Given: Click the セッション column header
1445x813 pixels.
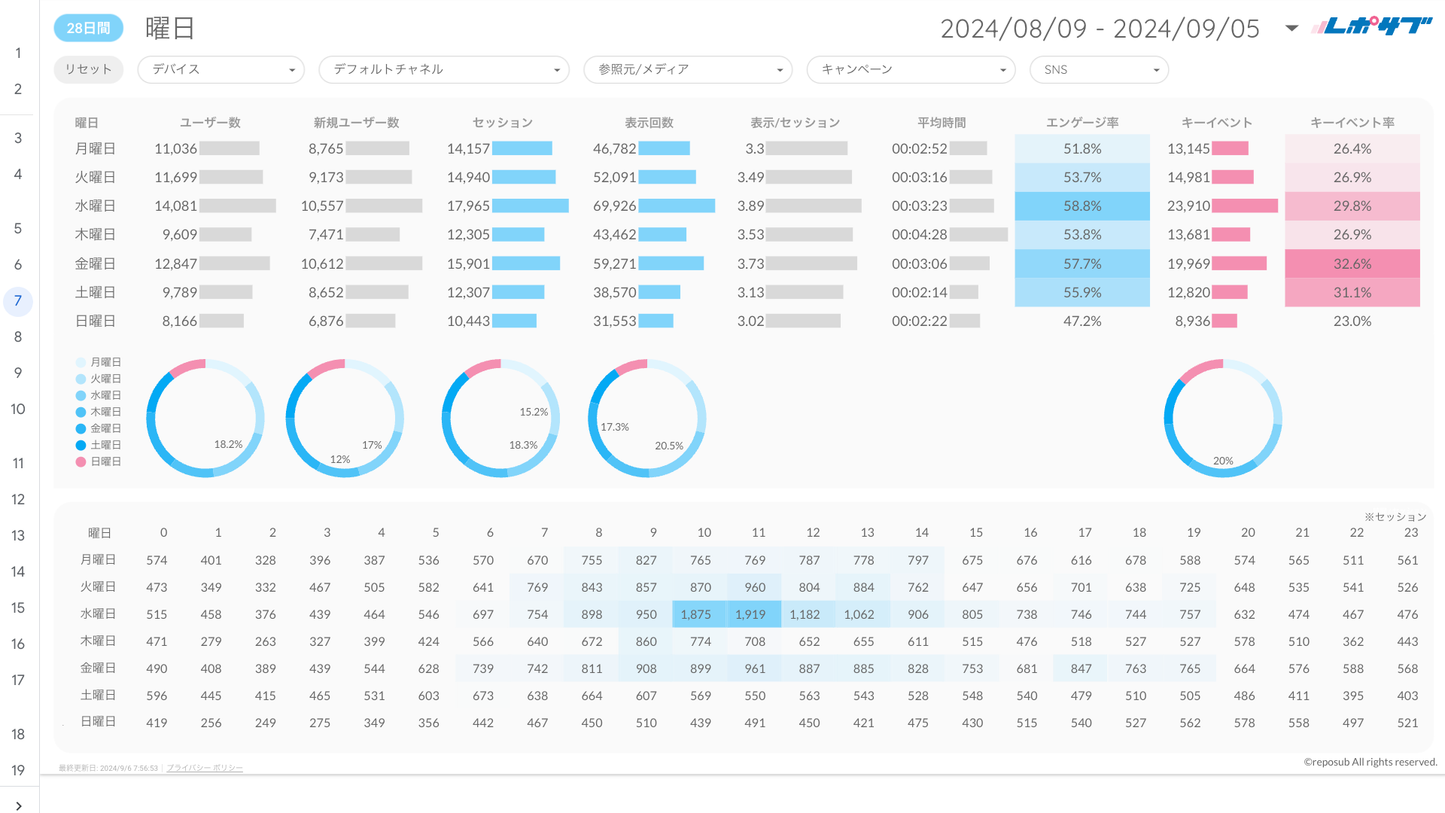Looking at the screenshot, I should 502,122.
